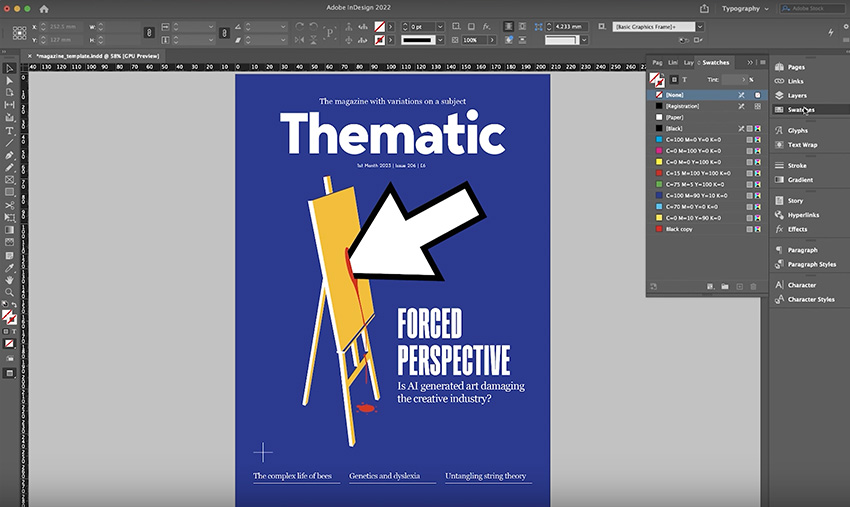Open the Swatches panel hamburger menu
The image size is (850, 507).
[x=762, y=62]
